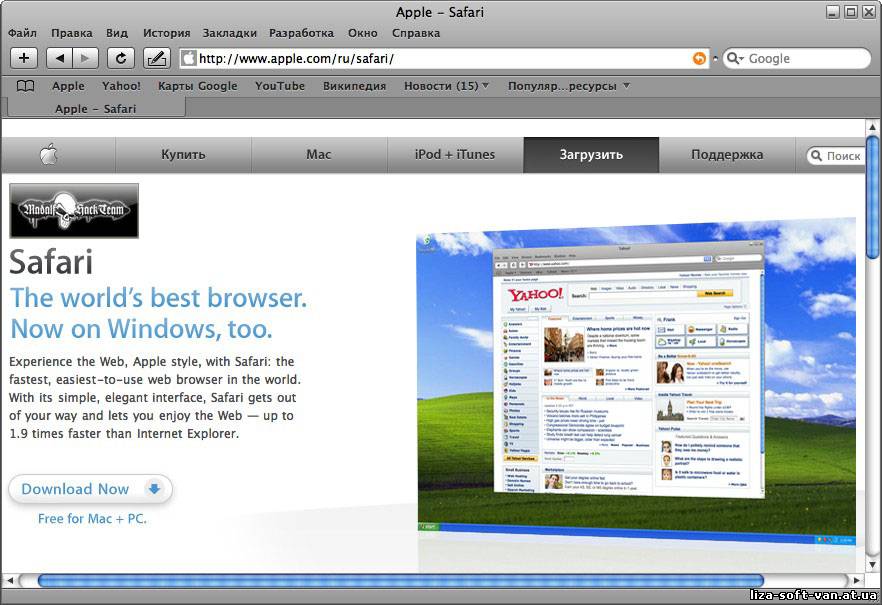
Task: Click the pencil report bug button
Action: click(157, 58)
